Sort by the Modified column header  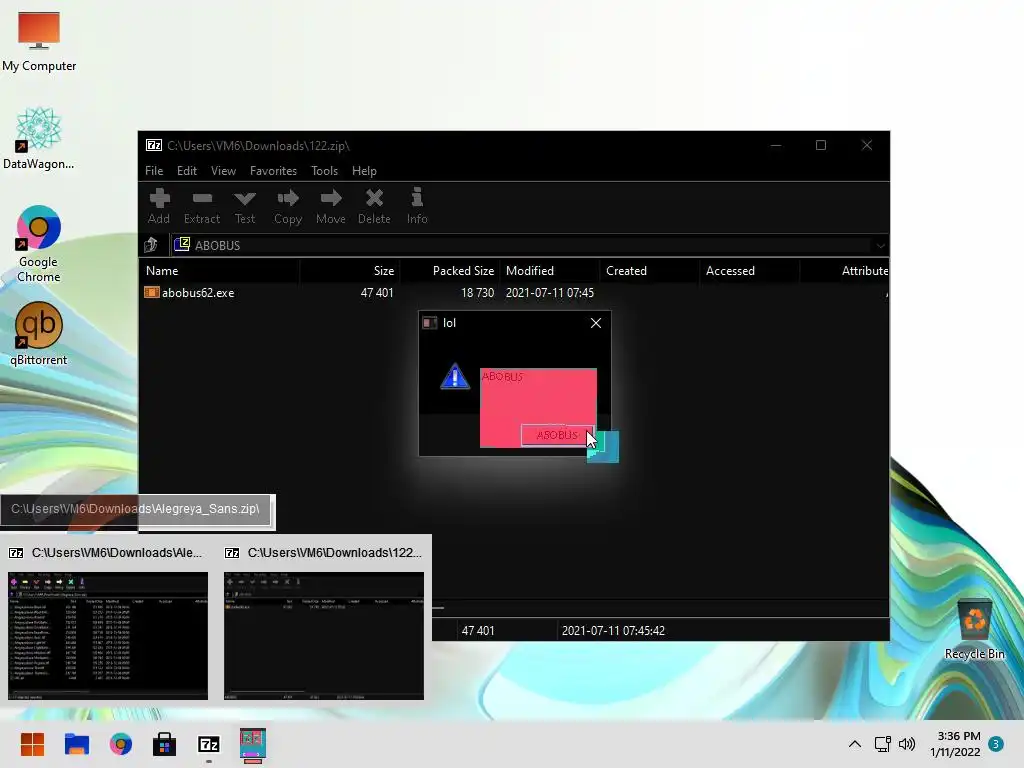pyautogui.click(x=550, y=270)
